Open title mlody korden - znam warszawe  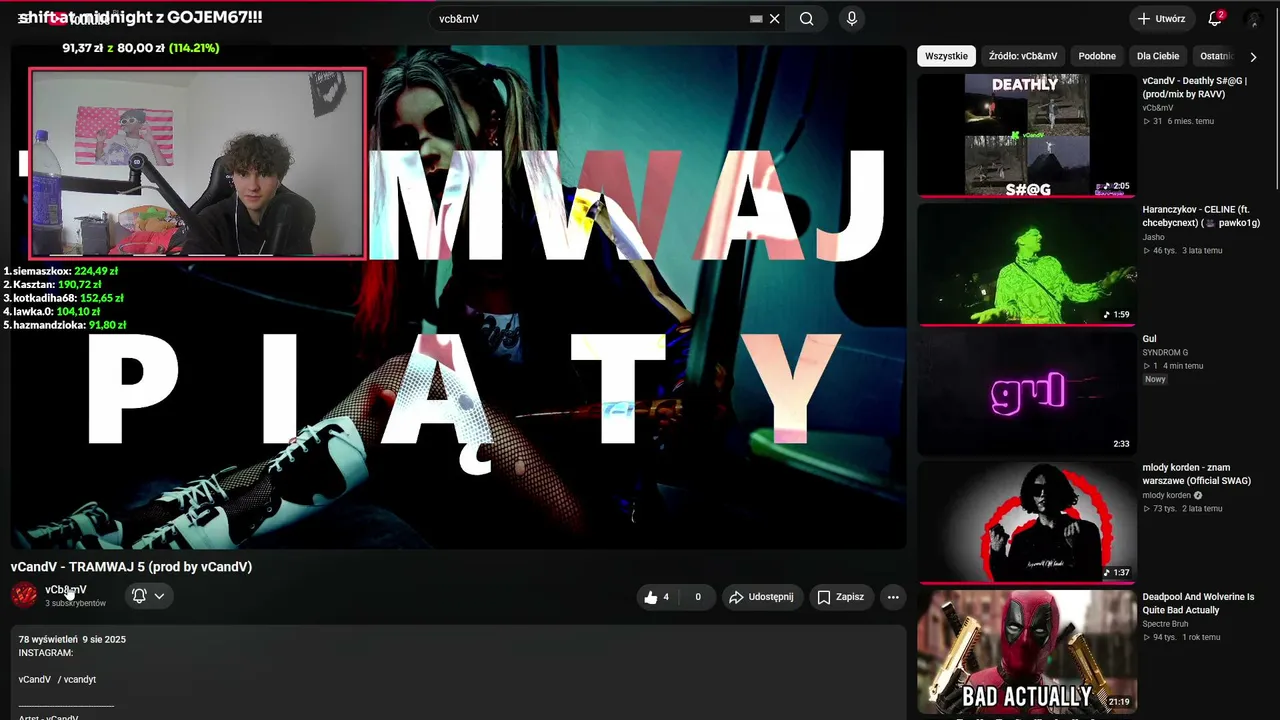[1197, 474]
